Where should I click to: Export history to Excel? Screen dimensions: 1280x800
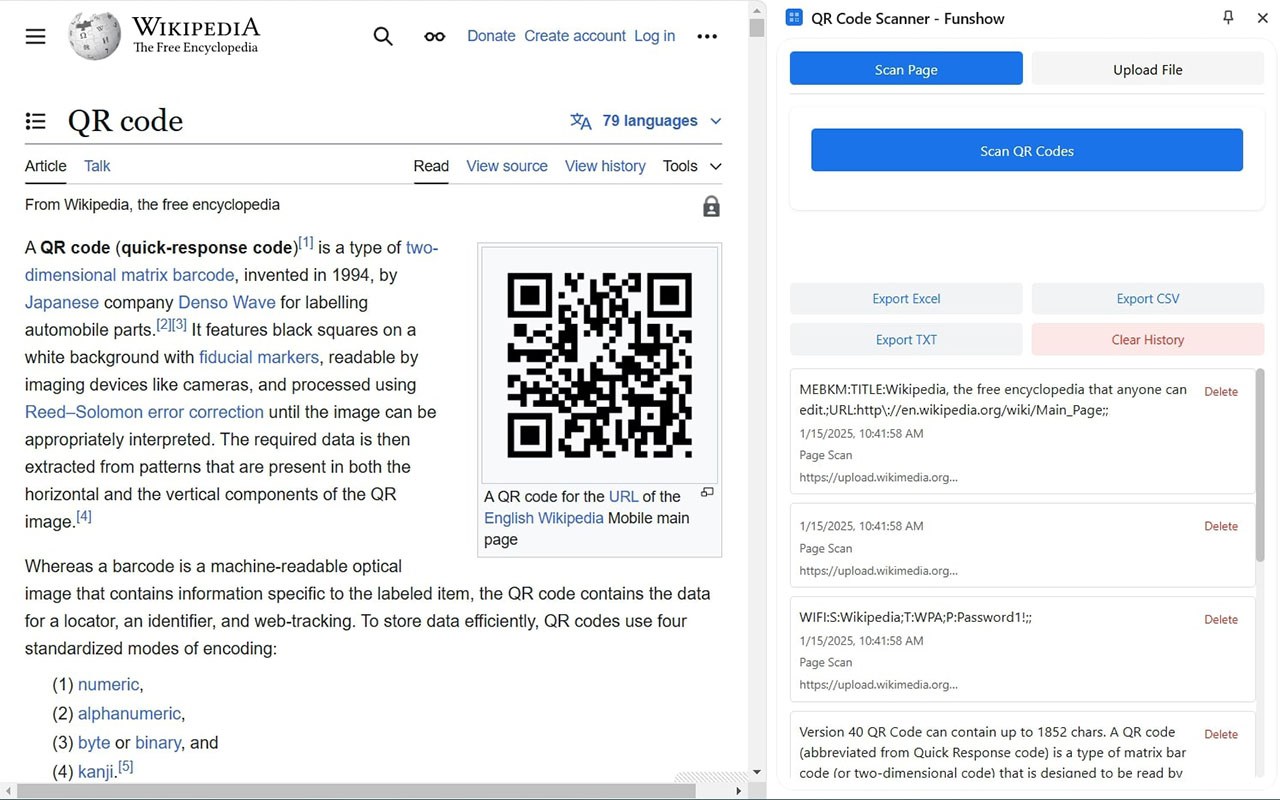(x=906, y=298)
